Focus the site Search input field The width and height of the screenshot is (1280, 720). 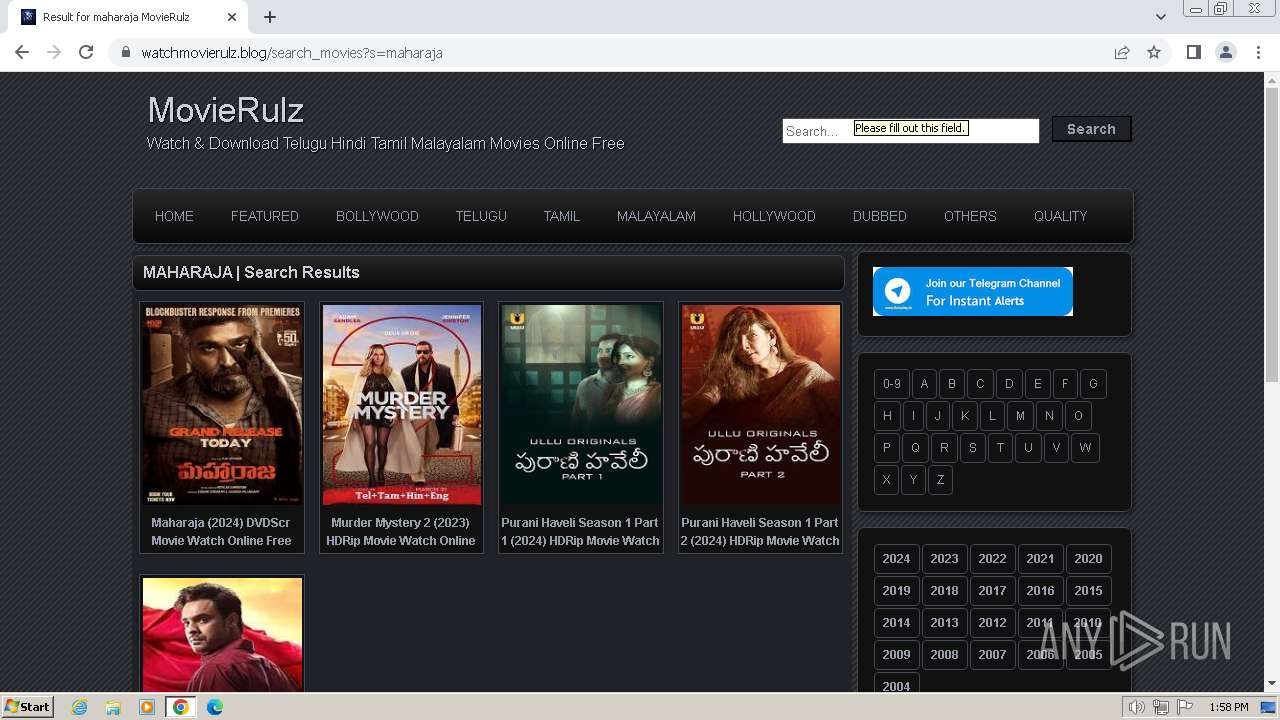(x=910, y=130)
